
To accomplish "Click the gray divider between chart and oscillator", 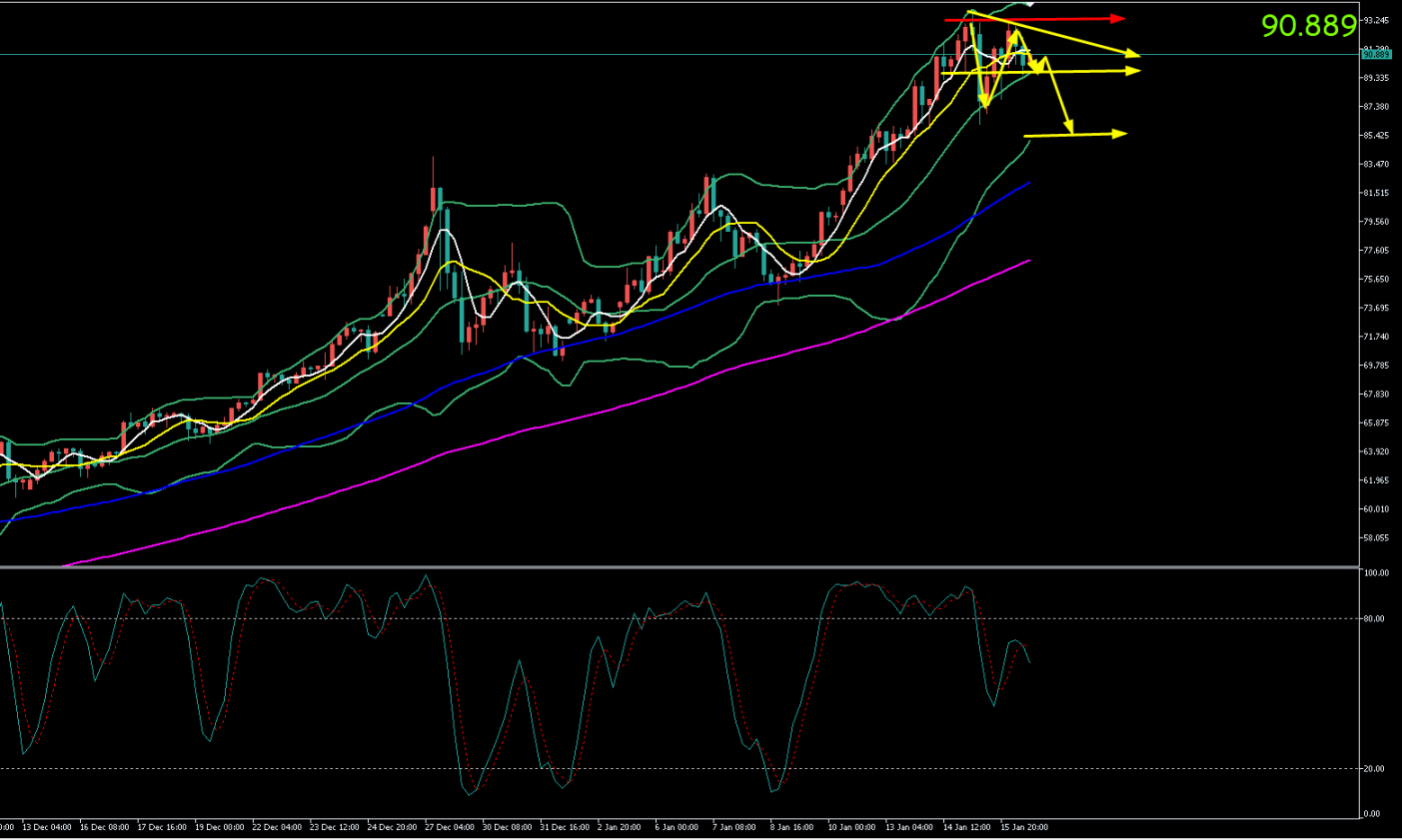I will 680,567.
